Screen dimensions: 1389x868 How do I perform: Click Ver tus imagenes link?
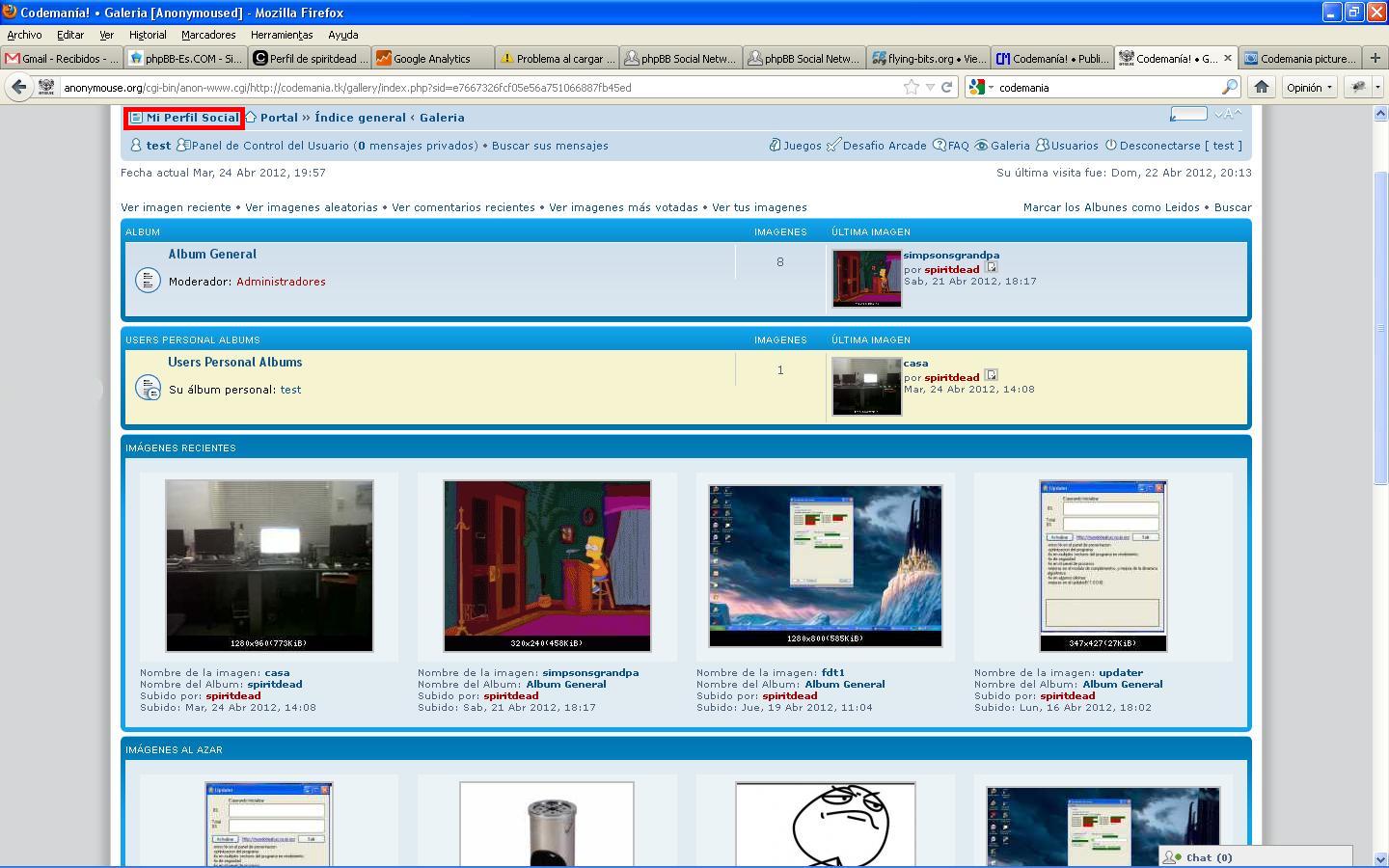coord(759,207)
